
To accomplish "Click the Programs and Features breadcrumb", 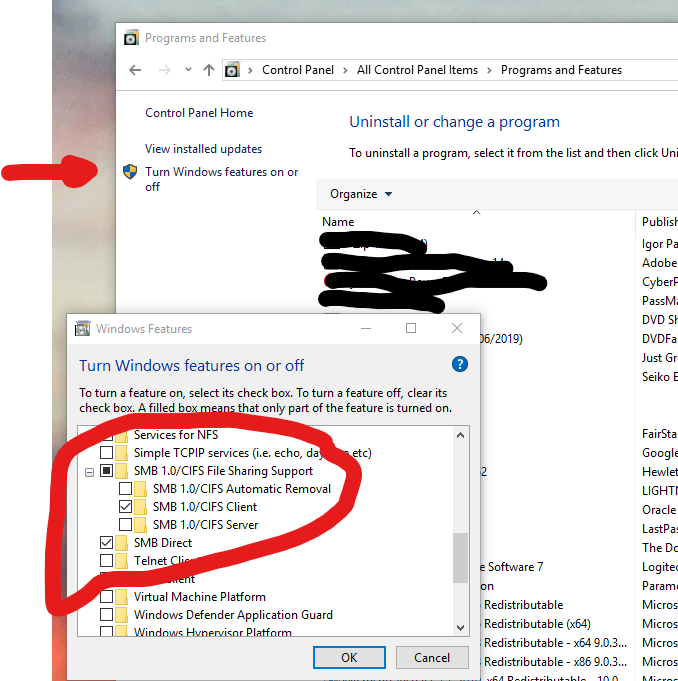I will 561,70.
